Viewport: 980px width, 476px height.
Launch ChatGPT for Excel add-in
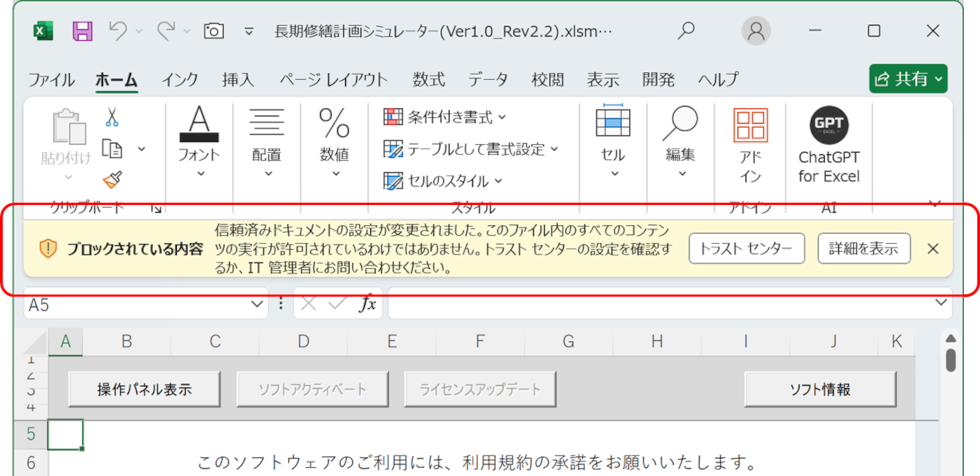pos(828,147)
